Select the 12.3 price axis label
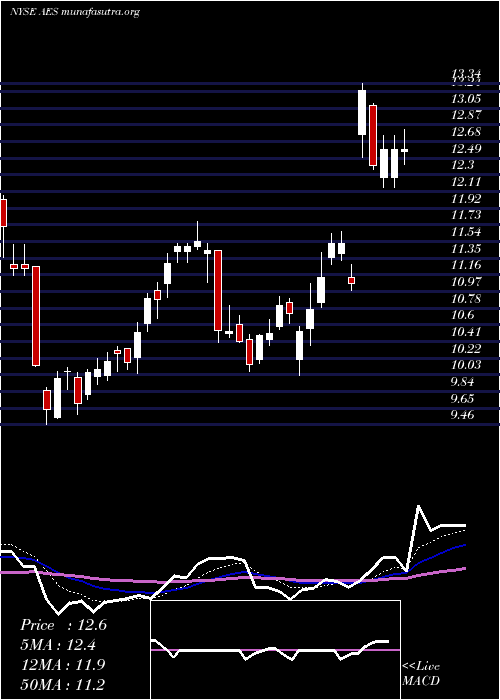 (x=462, y=166)
